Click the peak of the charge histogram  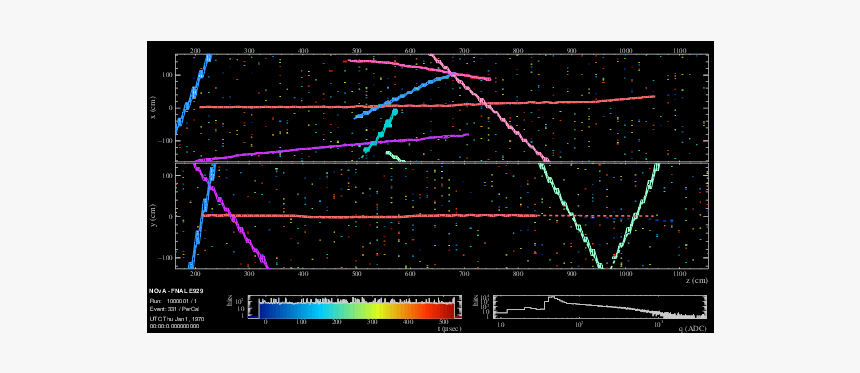coord(551,298)
